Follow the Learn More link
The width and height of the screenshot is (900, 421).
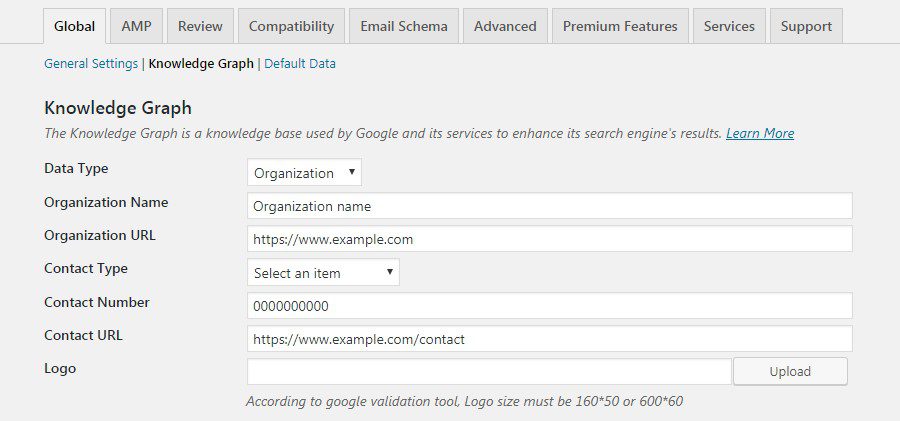(x=760, y=134)
